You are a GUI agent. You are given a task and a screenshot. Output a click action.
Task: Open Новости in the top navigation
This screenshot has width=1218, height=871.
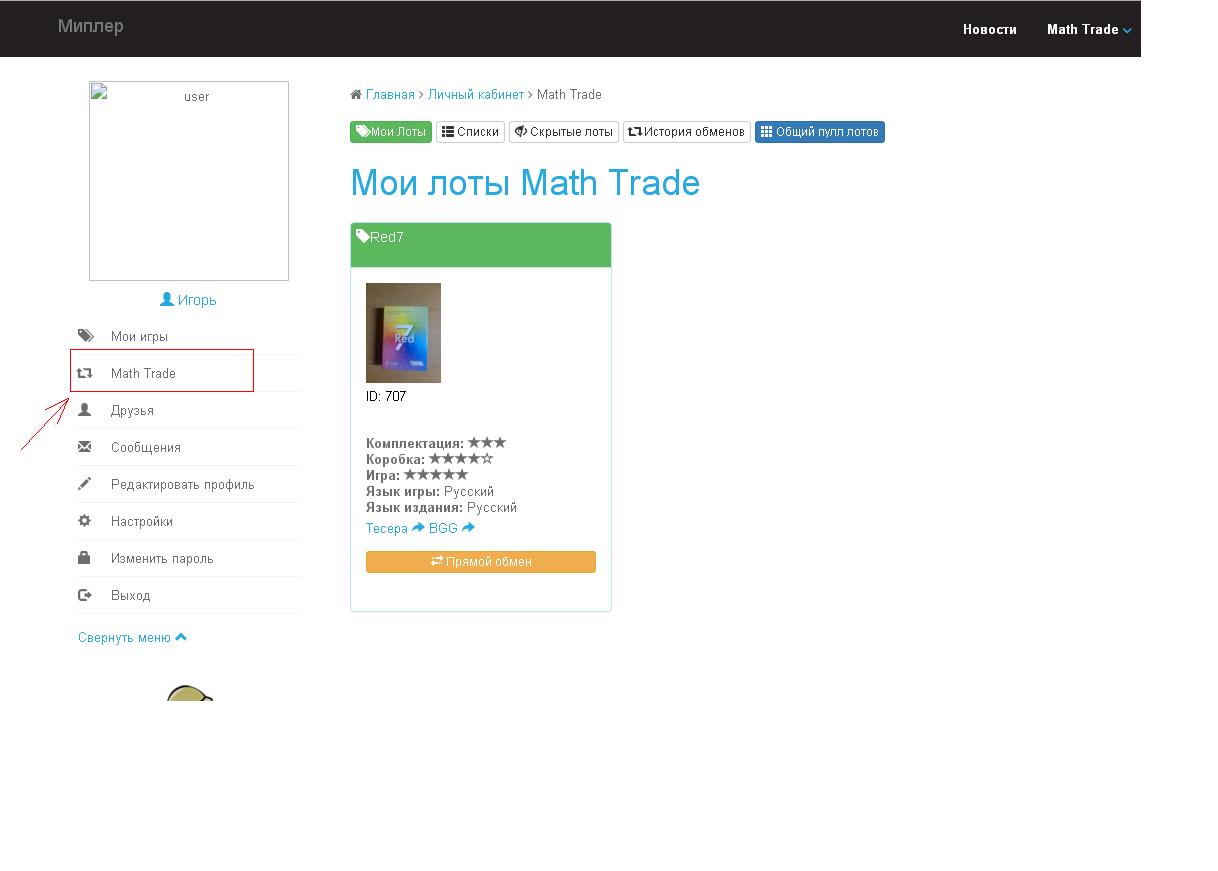click(x=989, y=29)
